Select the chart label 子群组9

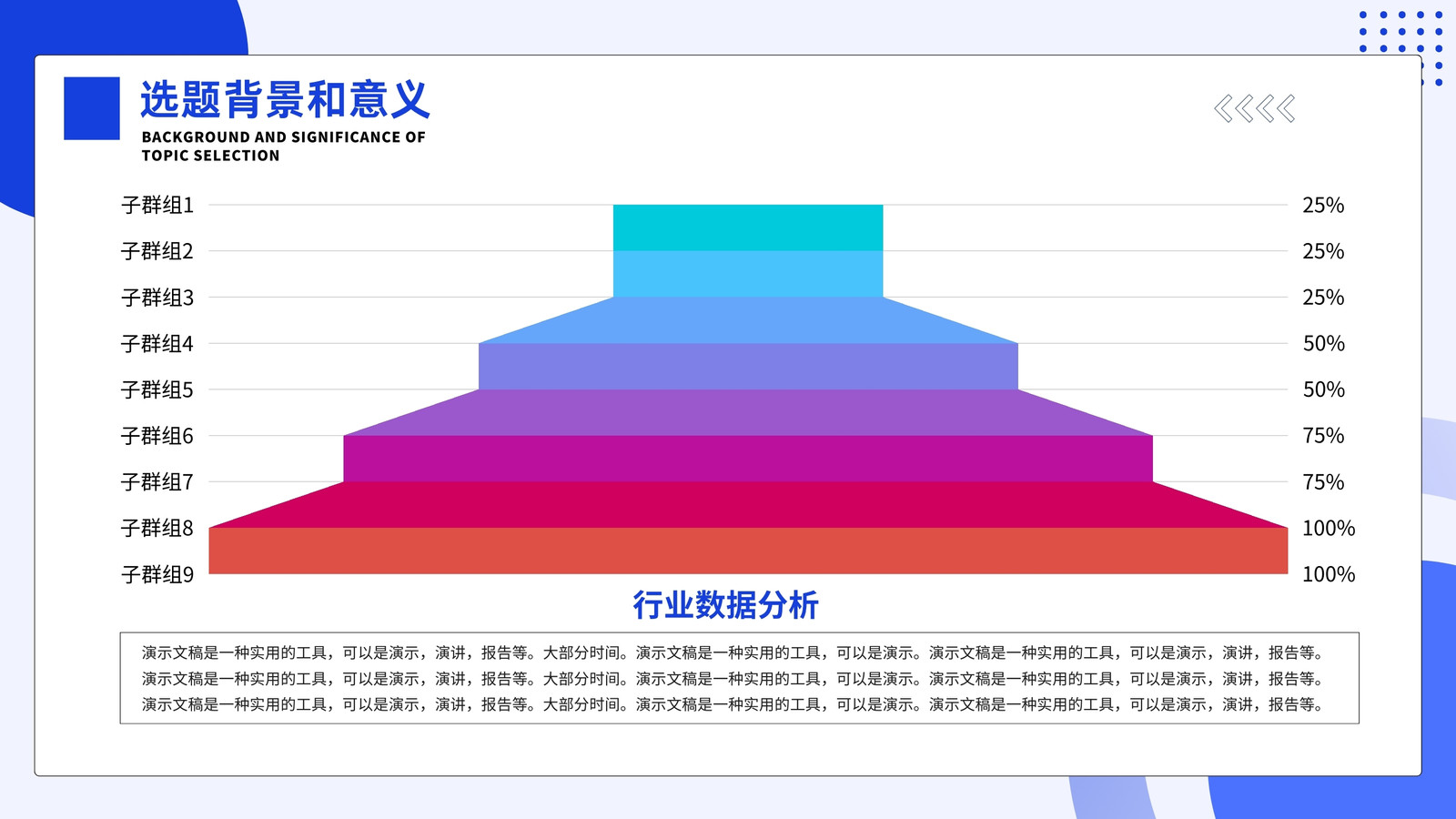click(157, 575)
